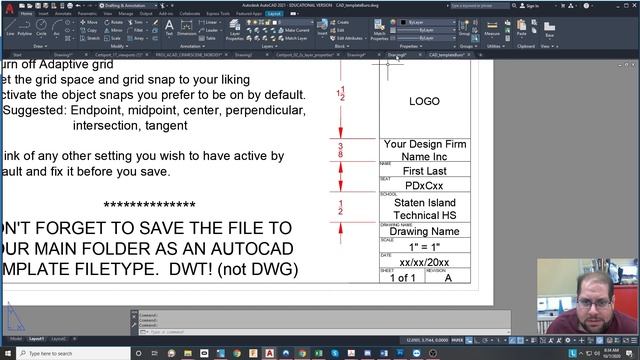Switch to the CAD_templateBurn drawing file tab
640x360 pixels.
[447, 54]
